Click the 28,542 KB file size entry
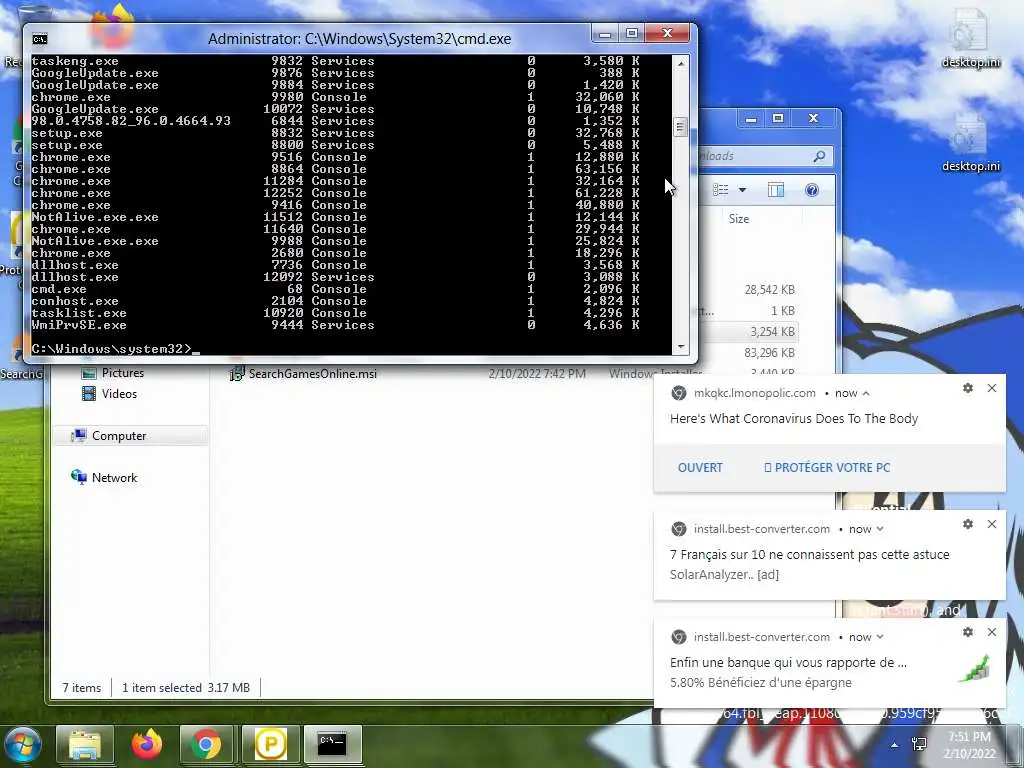The height and width of the screenshot is (768, 1024). pyautogui.click(x=769, y=290)
